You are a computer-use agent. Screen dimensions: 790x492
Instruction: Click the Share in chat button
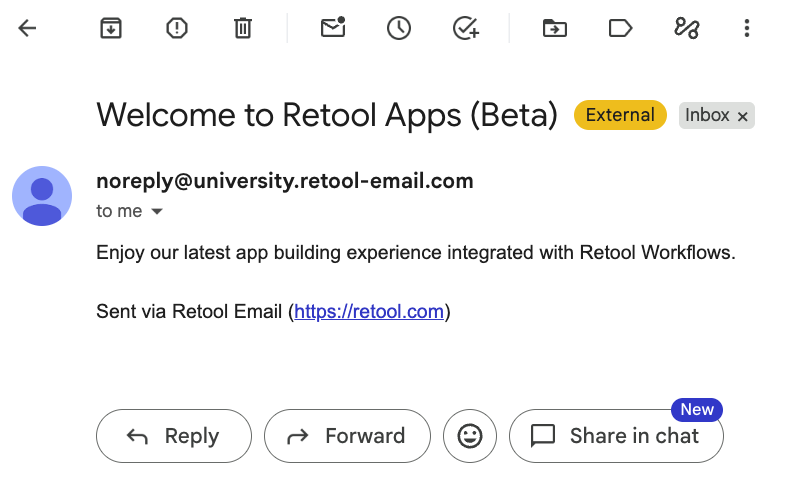616,436
